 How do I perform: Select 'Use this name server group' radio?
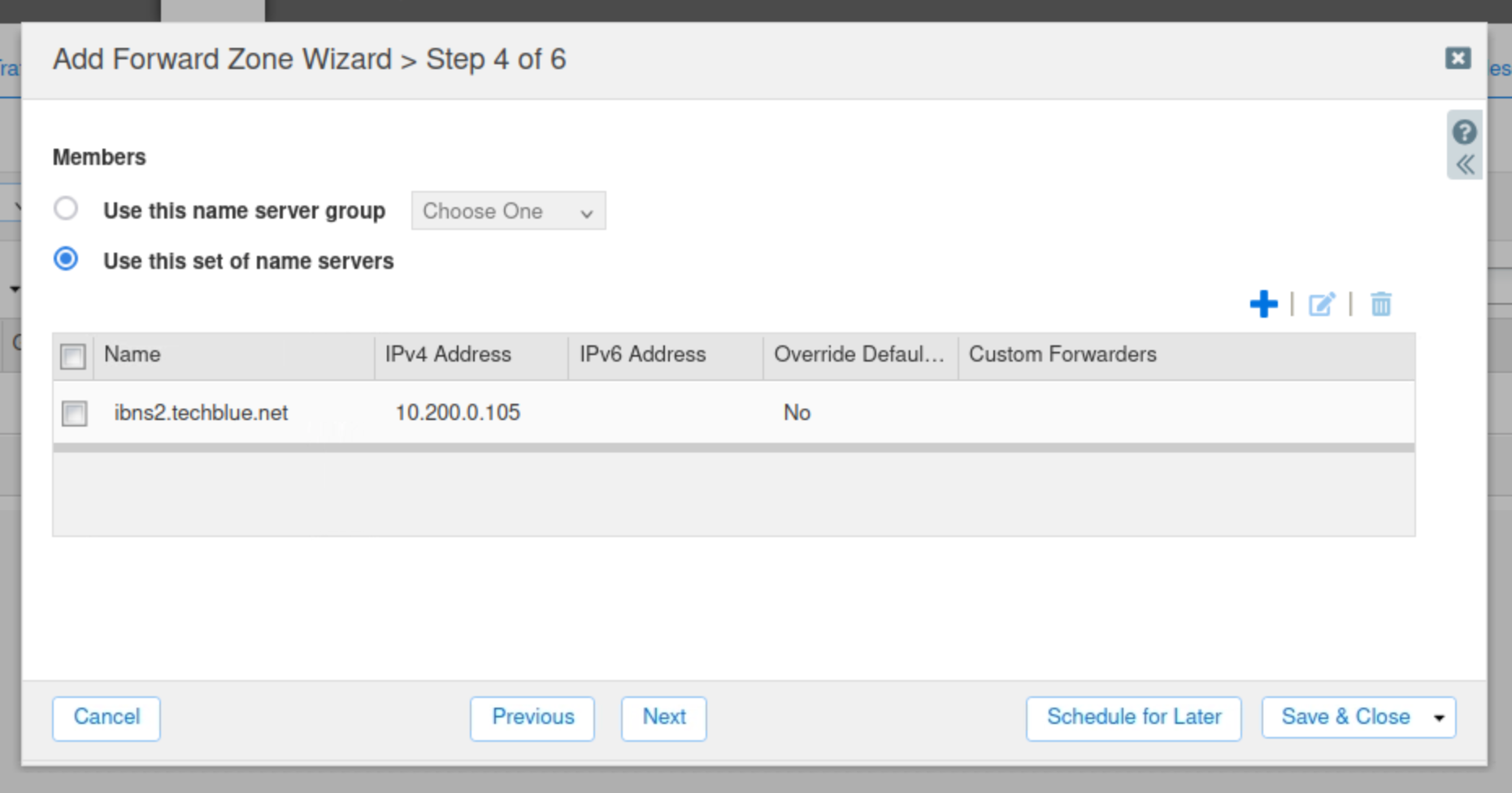tap(66, 209)
